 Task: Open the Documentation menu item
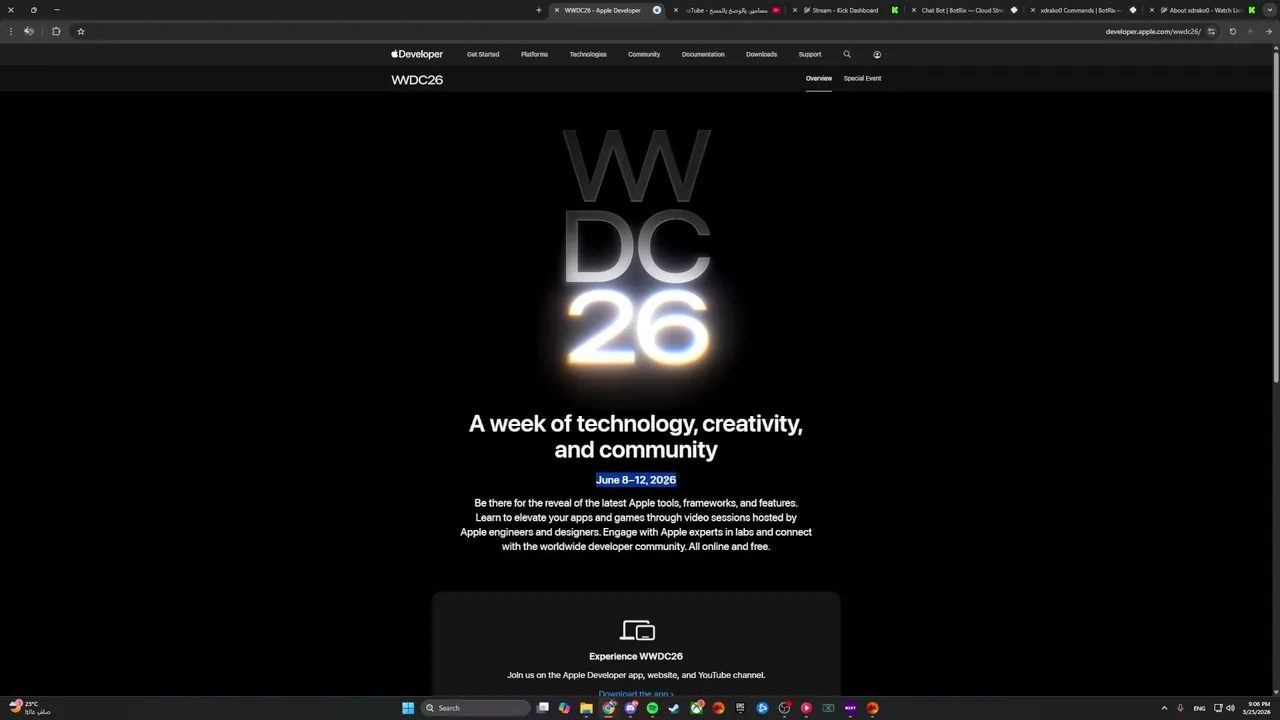(703, 54)
